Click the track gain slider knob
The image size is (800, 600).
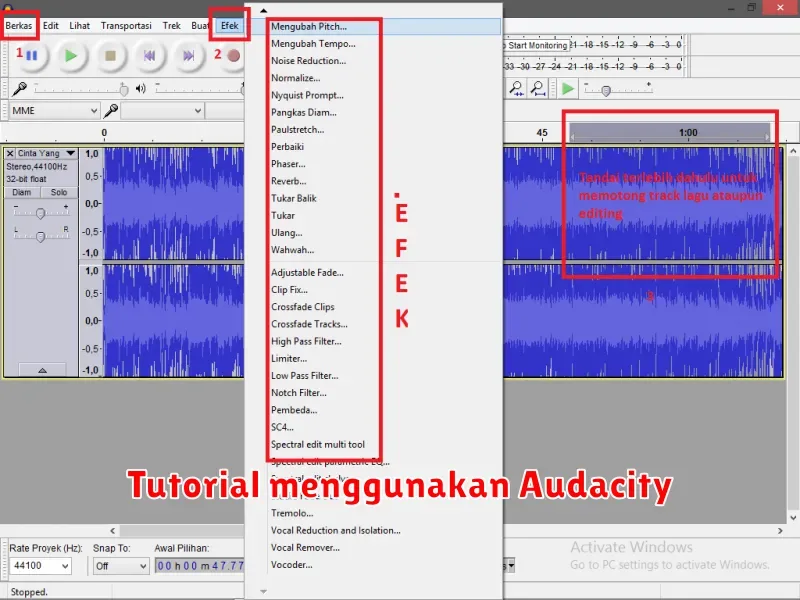pyautogui.click(x=40, y=213)
